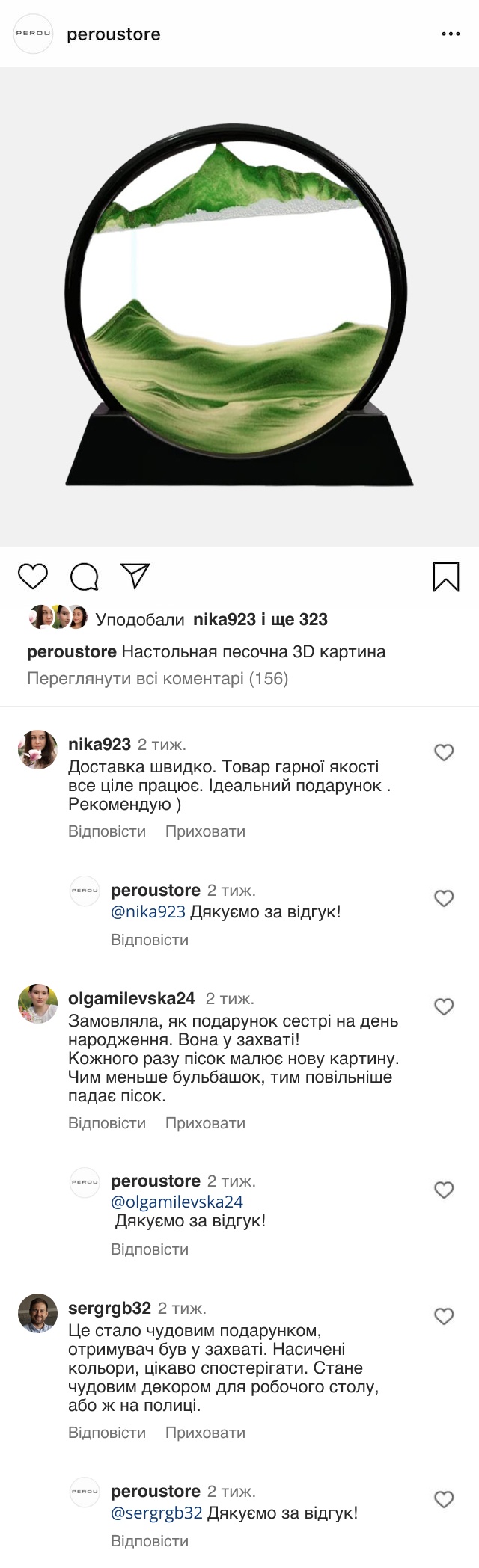Open the post comment bubble icon

pyautogui.click(x=84, y=577)
